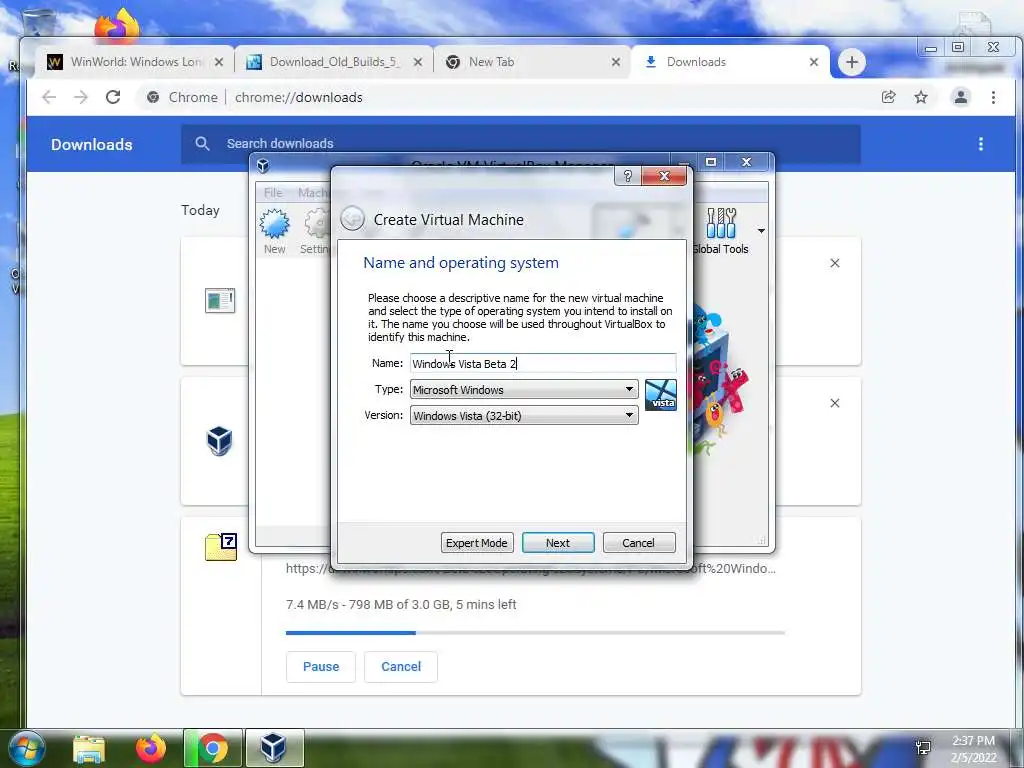Remove the first download entry with X
This screenshot has width=1024, height=768.
(835, 263)
